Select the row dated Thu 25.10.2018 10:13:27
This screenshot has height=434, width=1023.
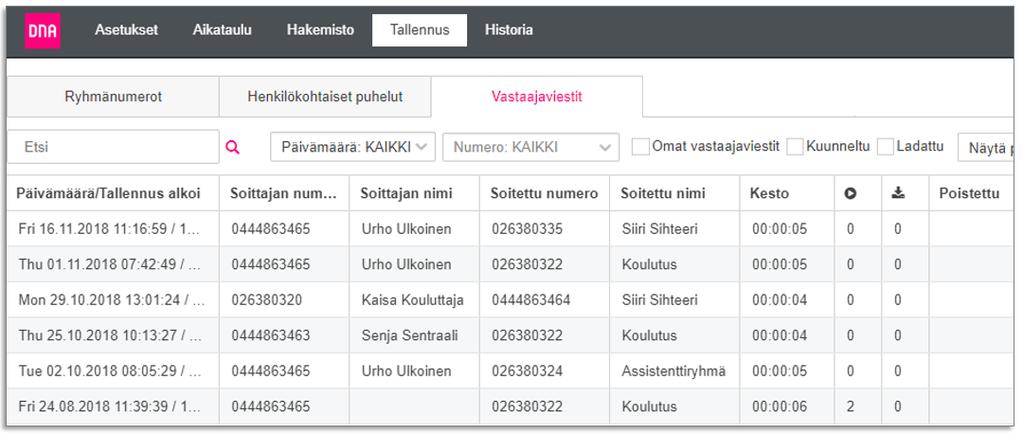[x=510, y=335]
